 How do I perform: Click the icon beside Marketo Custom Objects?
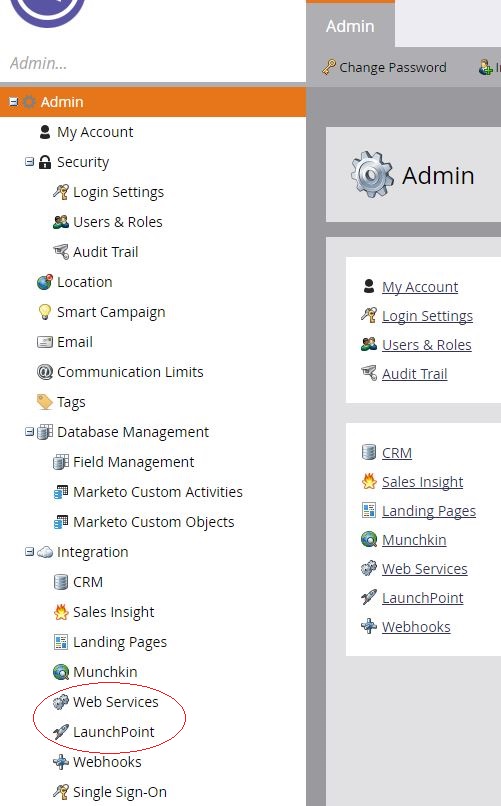(61, 522)
